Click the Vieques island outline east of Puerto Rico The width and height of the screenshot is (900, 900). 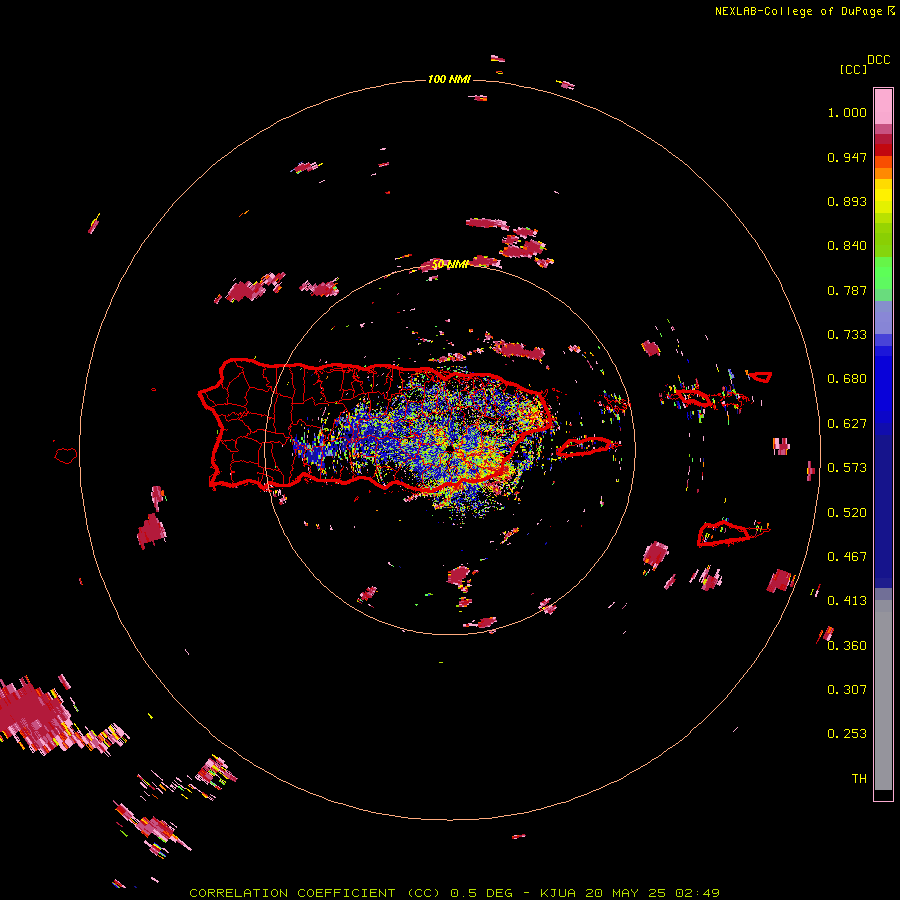[585, 447]
